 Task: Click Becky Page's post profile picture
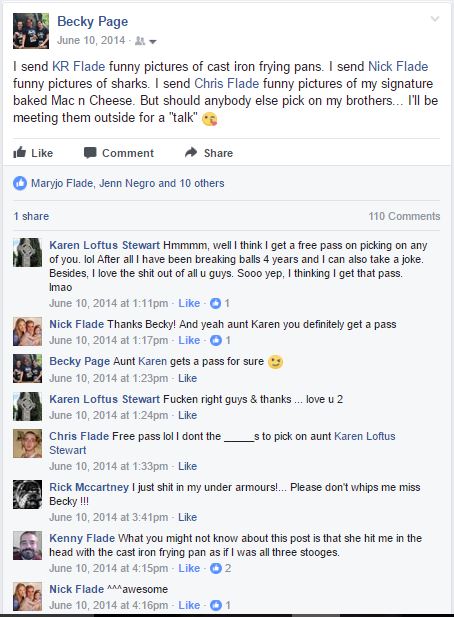point(31,31)
